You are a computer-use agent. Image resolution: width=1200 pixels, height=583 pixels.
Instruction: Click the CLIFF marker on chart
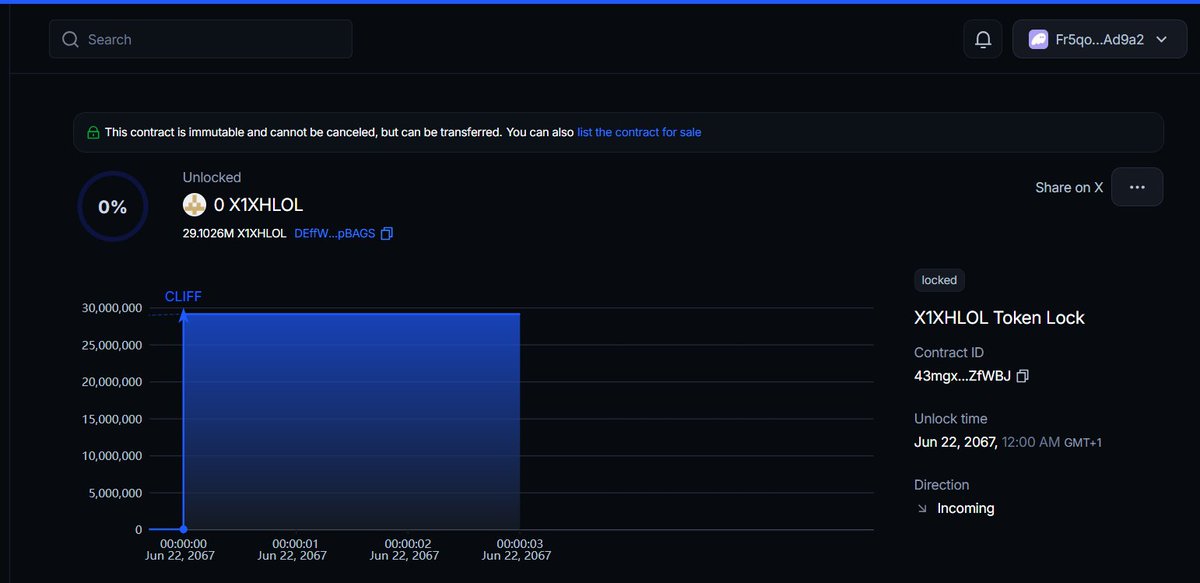pos(183,296)
